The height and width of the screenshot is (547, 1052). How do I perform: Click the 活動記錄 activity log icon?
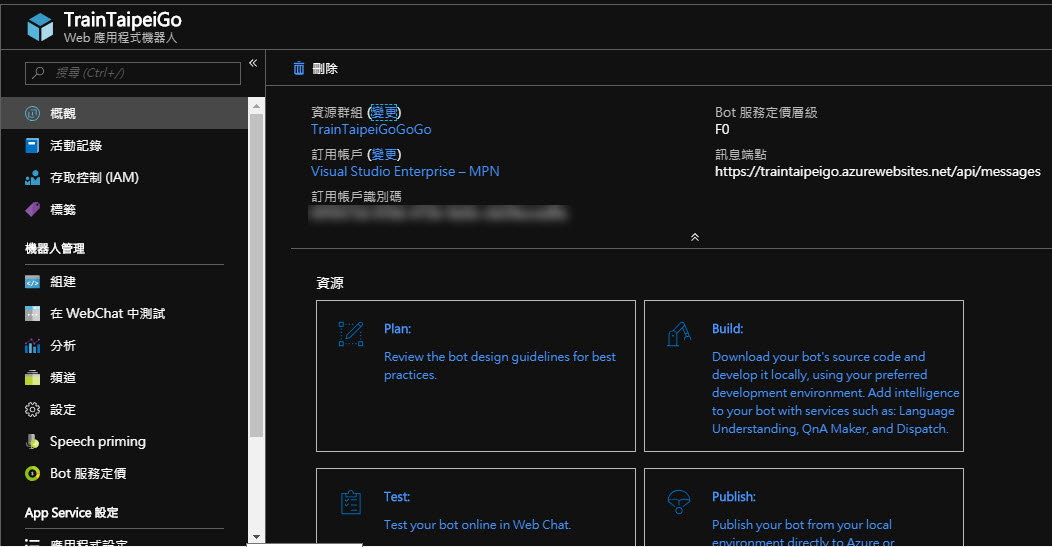pyautogui.click(x=32, y=145)
